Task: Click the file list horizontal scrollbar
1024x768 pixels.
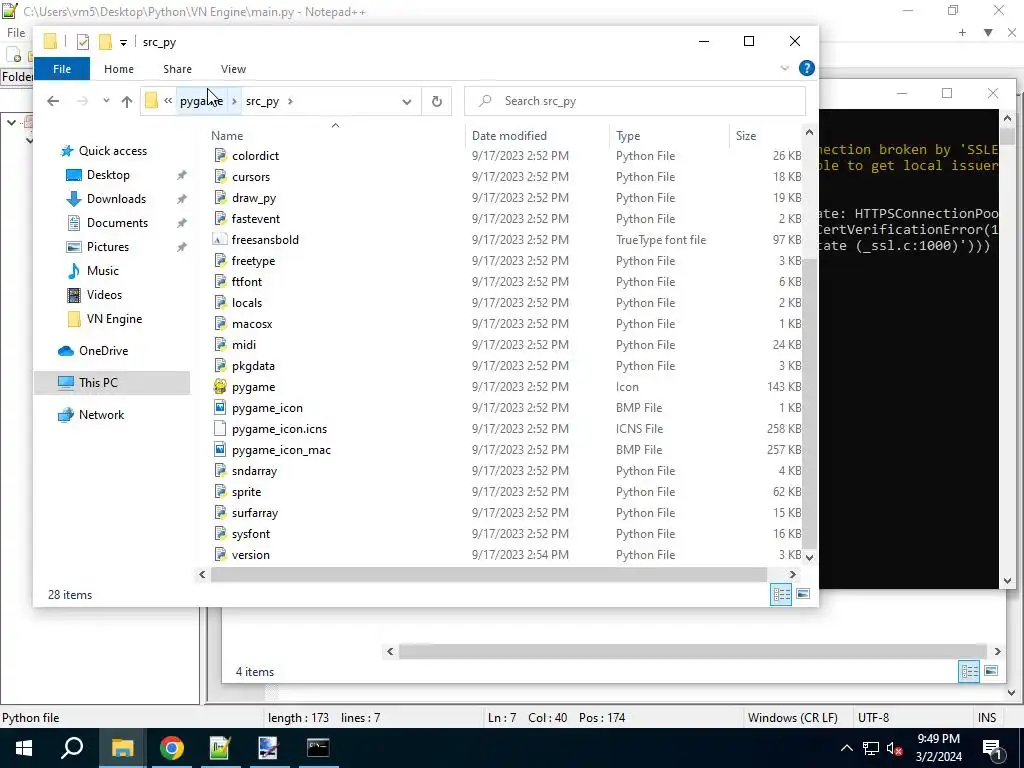Action: click(x=488, y=574)
